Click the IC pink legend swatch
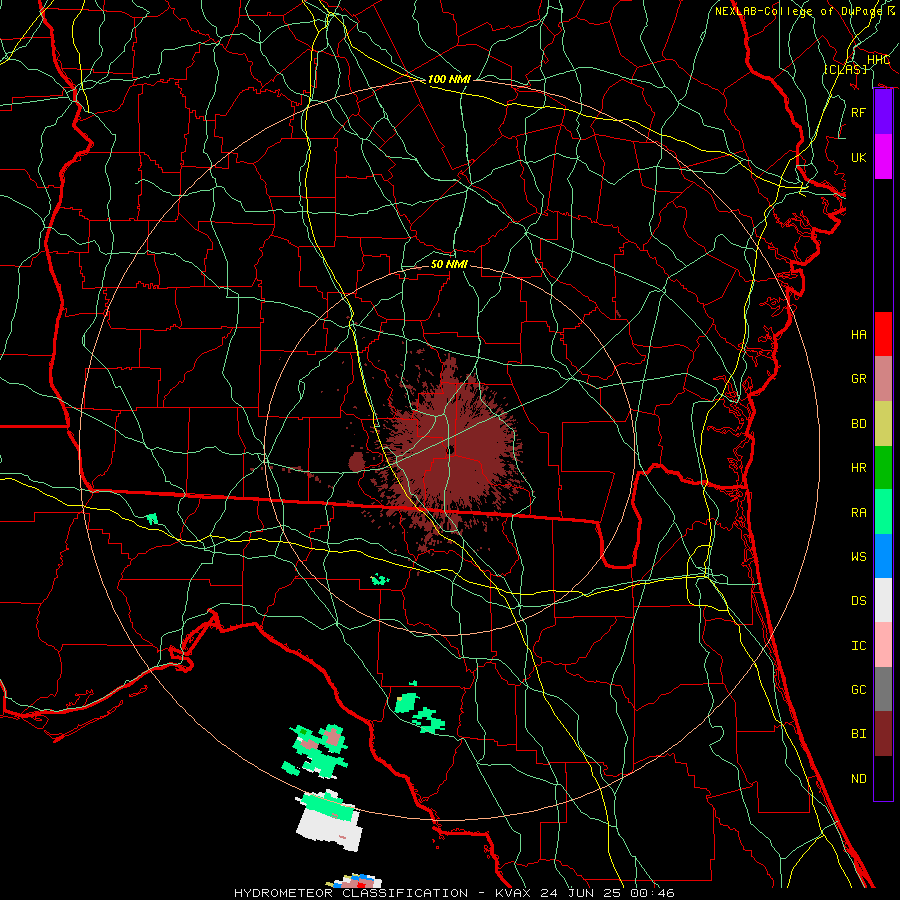 [x=883, y=645]
